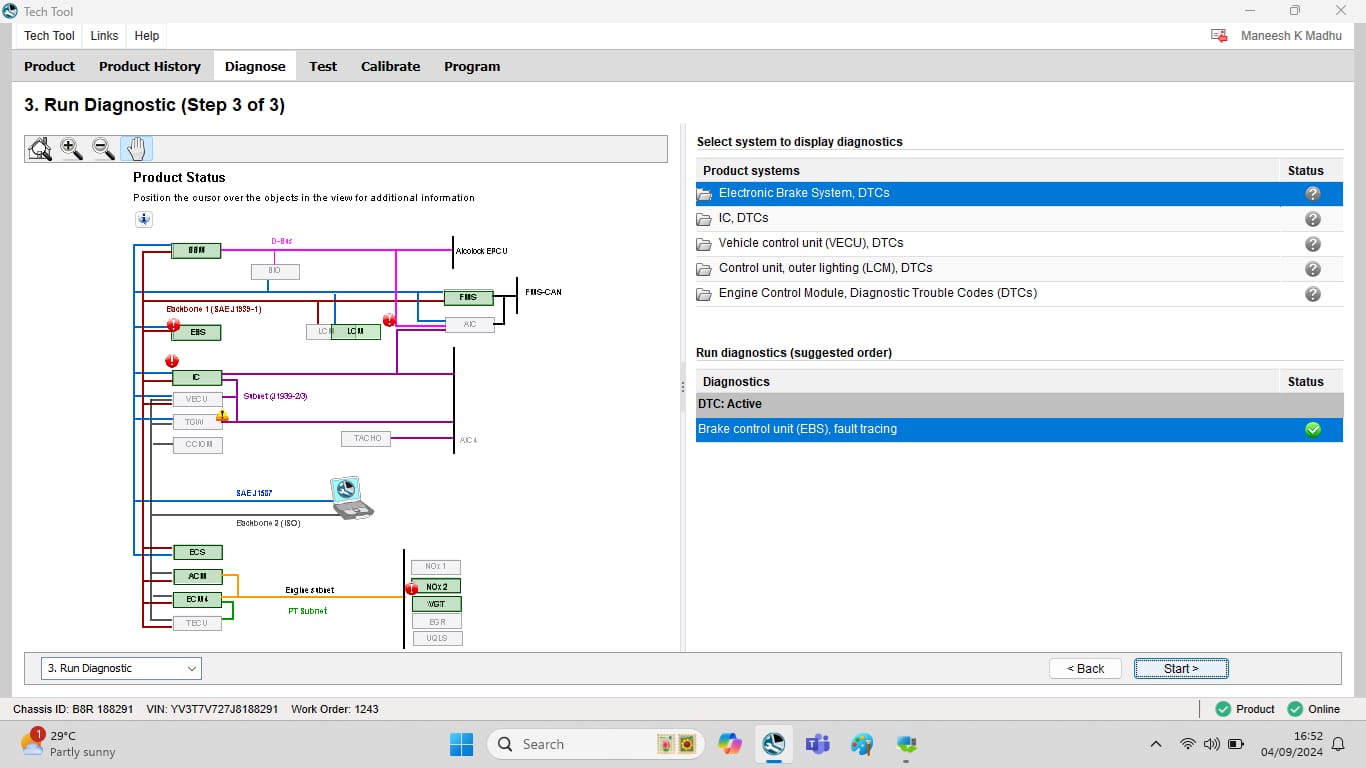This screenshot has width=1366, height=768.
Task: Expand the Electronic Brake System, DTCs folder
Action: click(x=704, y=194)
